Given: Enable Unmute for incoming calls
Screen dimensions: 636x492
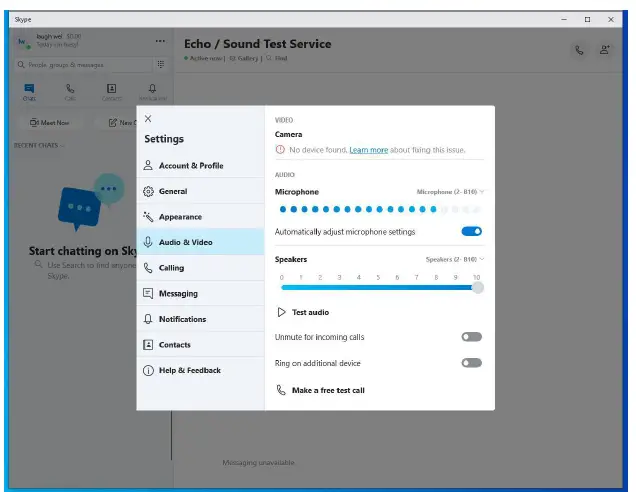Looking at the screenshot, I should 471,337.
